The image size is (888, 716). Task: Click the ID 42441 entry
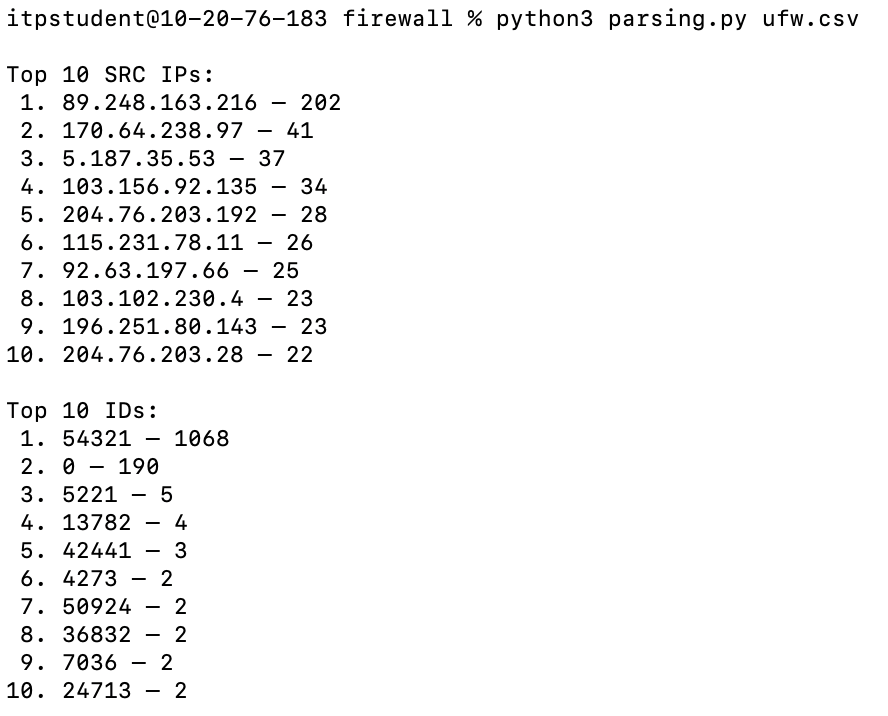pos(96,551)
